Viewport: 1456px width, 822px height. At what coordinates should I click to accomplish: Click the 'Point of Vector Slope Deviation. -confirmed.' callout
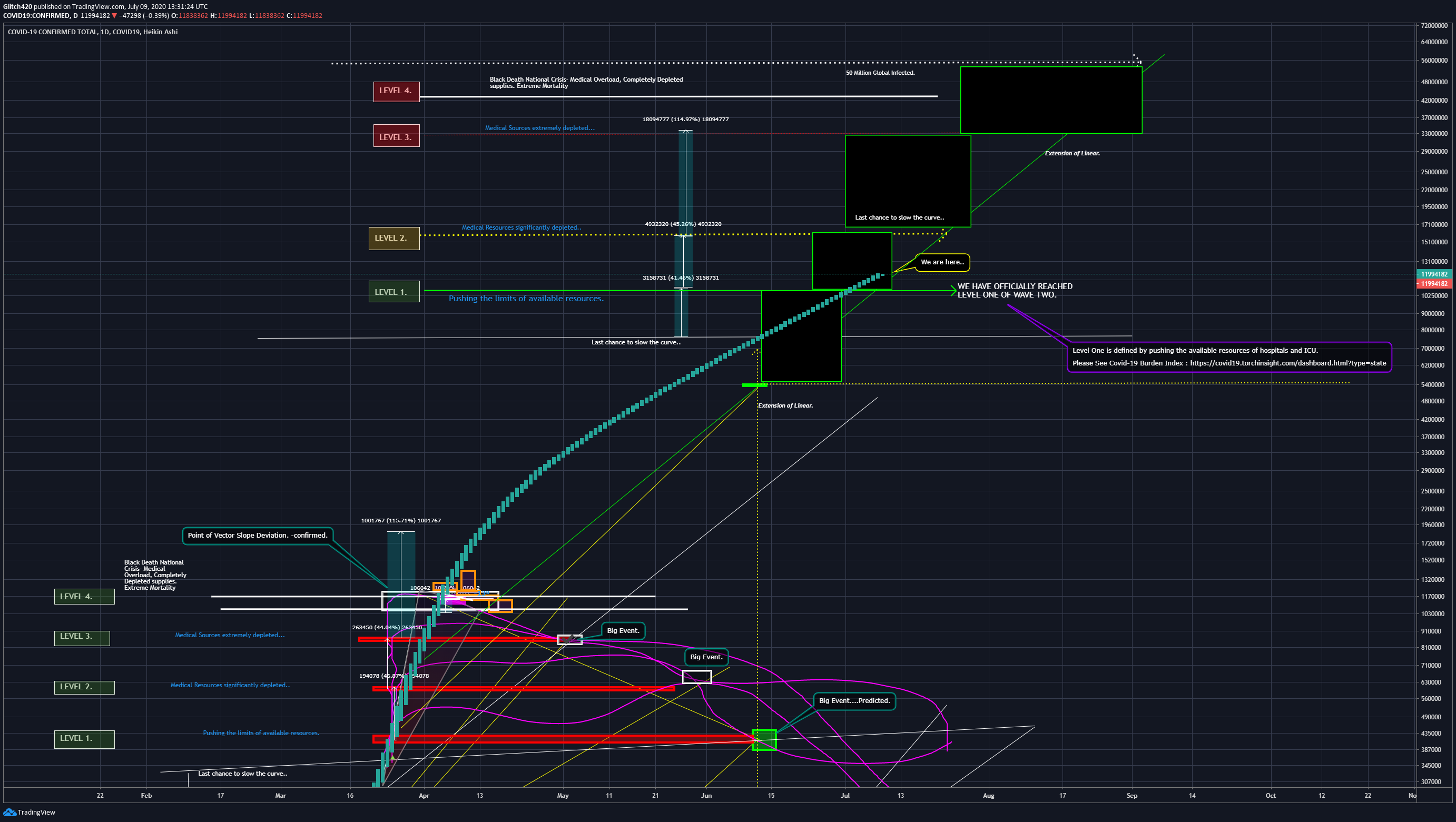tap(258, 536)
